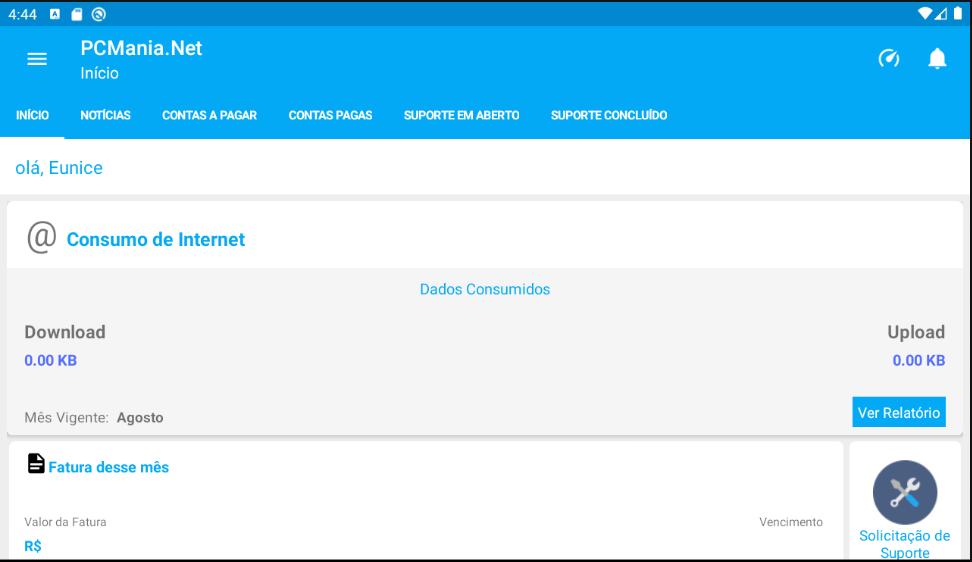Open the CONTAS PAGAS tab
972x562 pixels.
click(x=330, y=115)
